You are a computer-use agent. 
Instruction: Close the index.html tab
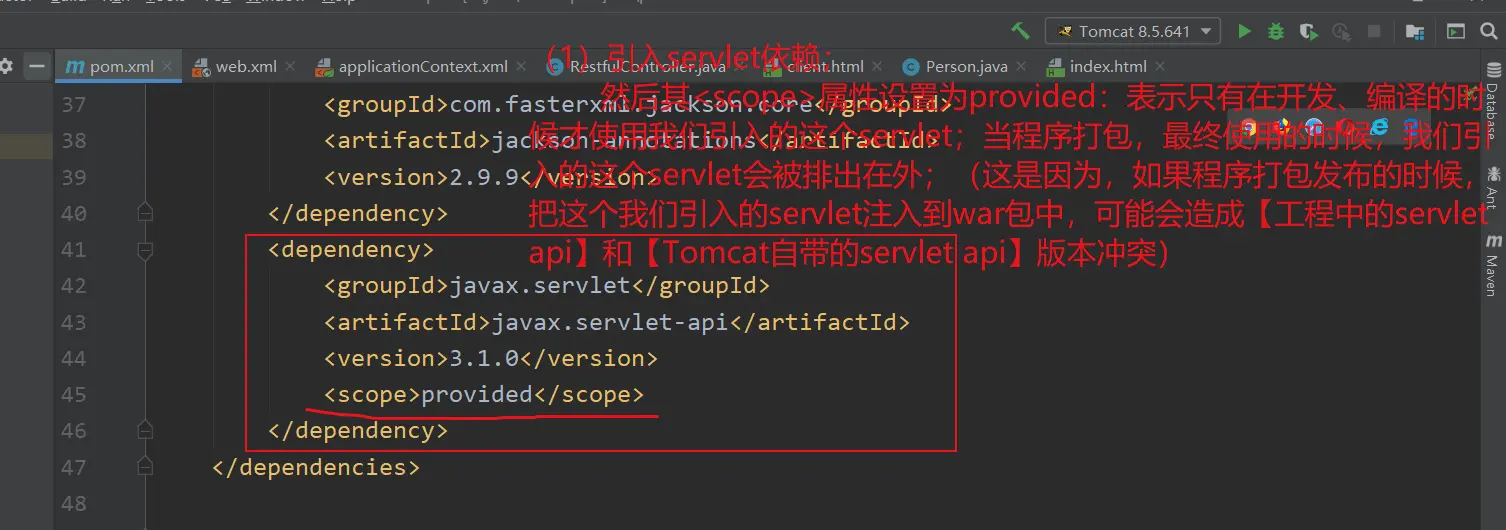point(1160,67)
